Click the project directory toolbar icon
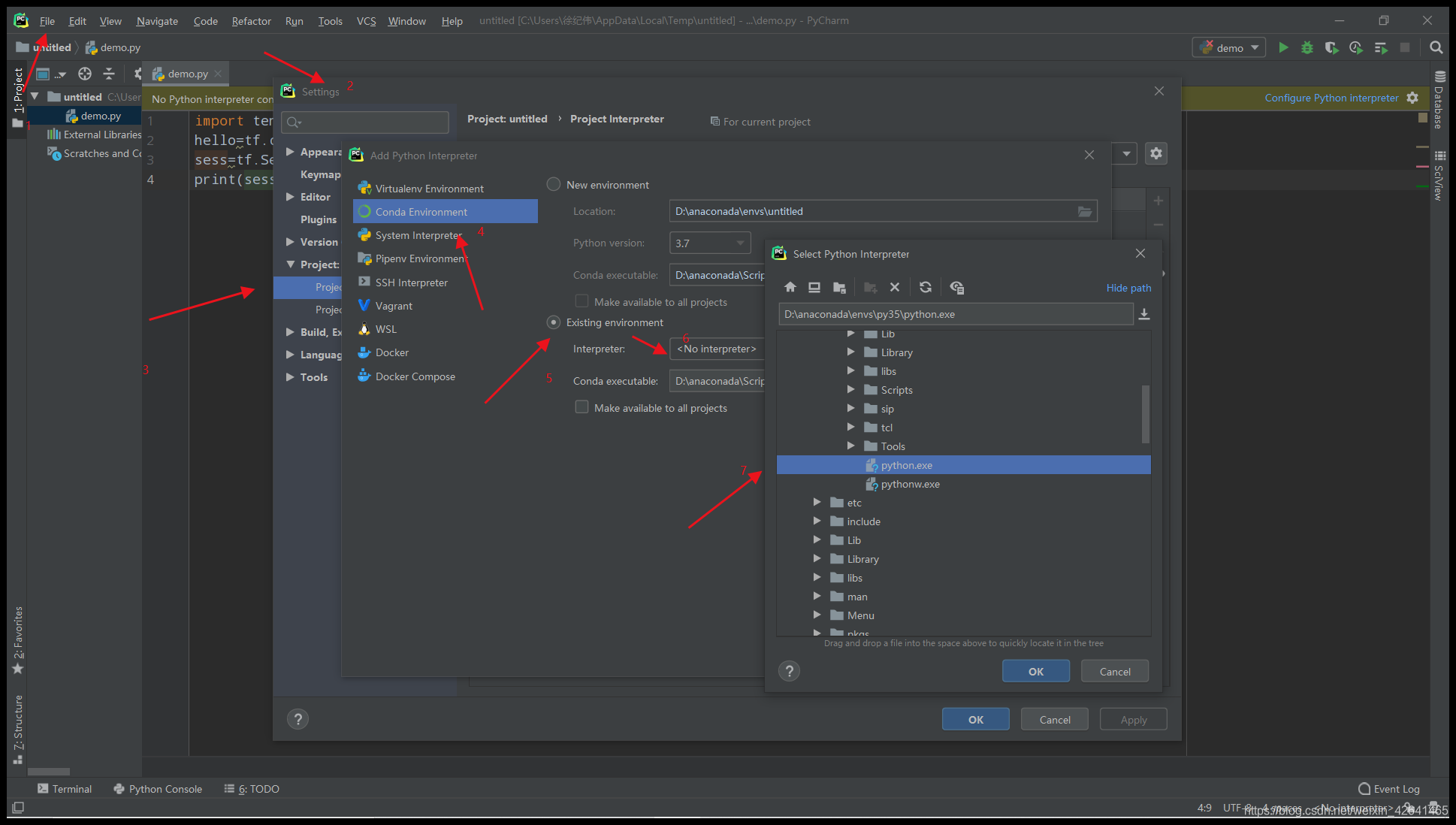This screenshot has height=825, width=1456. pos(839,287)
